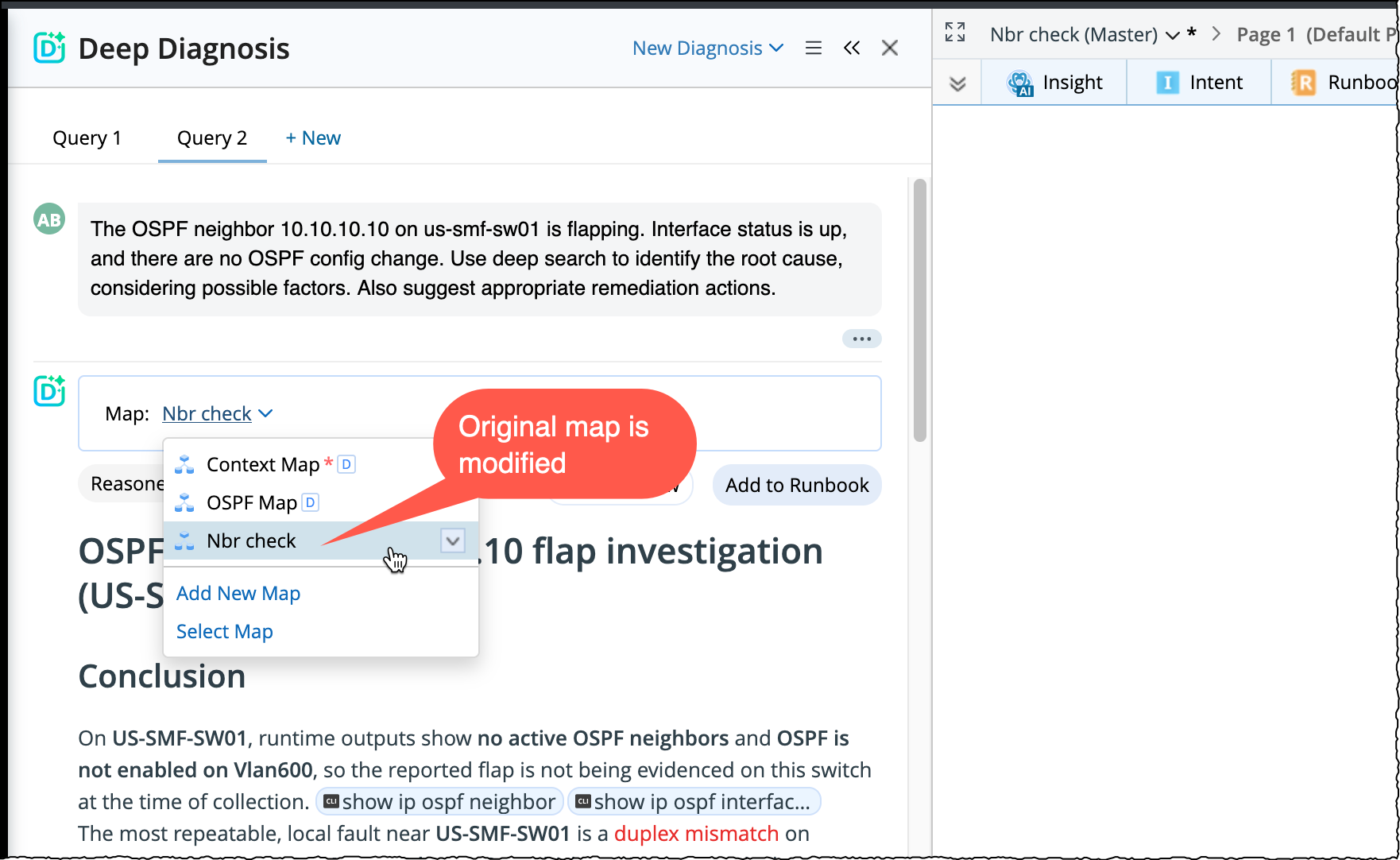Click the Intent icon
Viewport: 1400px width, 860px height.
tap(1167, 83)
